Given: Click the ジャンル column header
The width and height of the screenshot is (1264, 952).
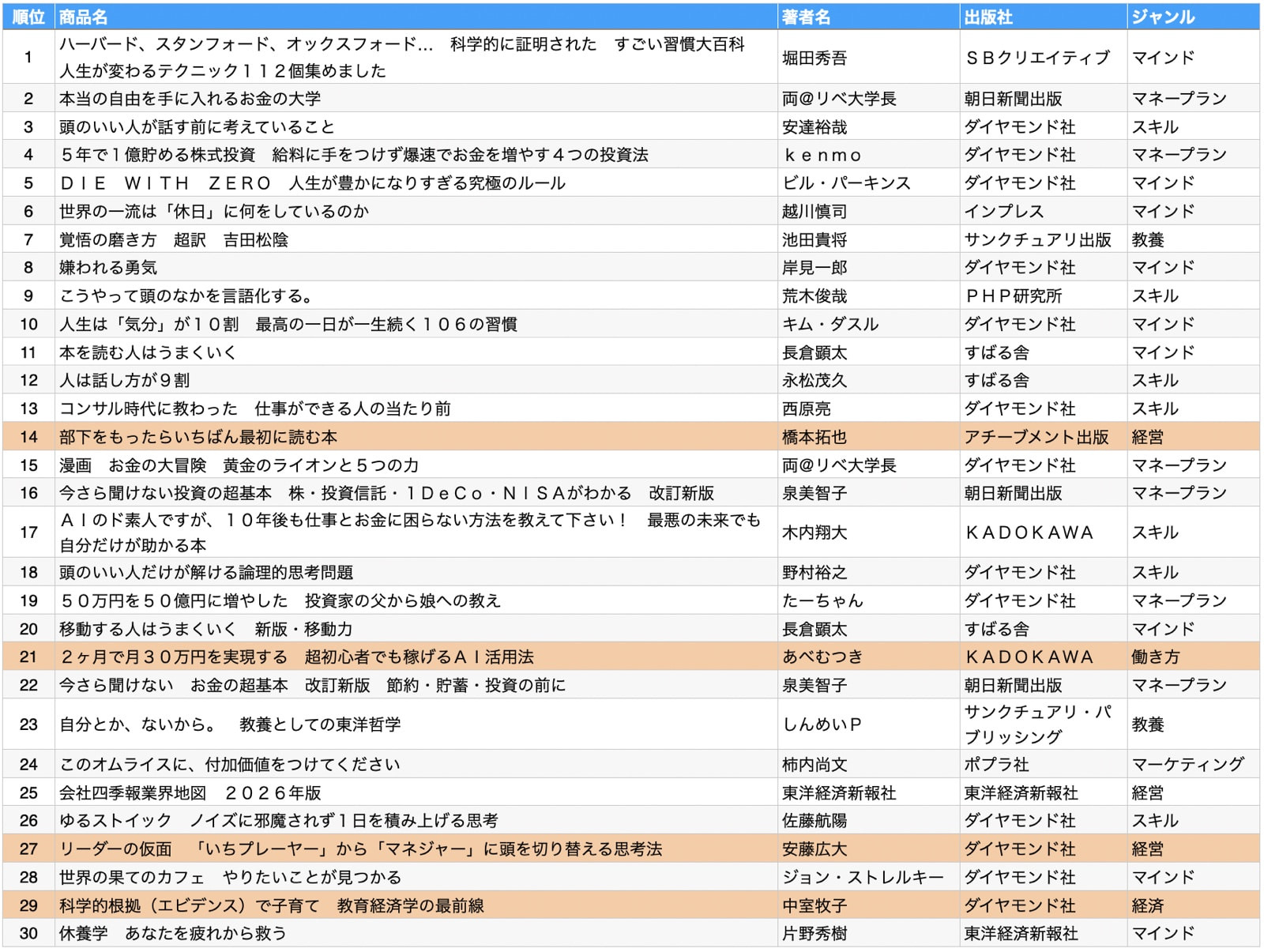Looking at the screenshot, I should tap(1163, 17).
